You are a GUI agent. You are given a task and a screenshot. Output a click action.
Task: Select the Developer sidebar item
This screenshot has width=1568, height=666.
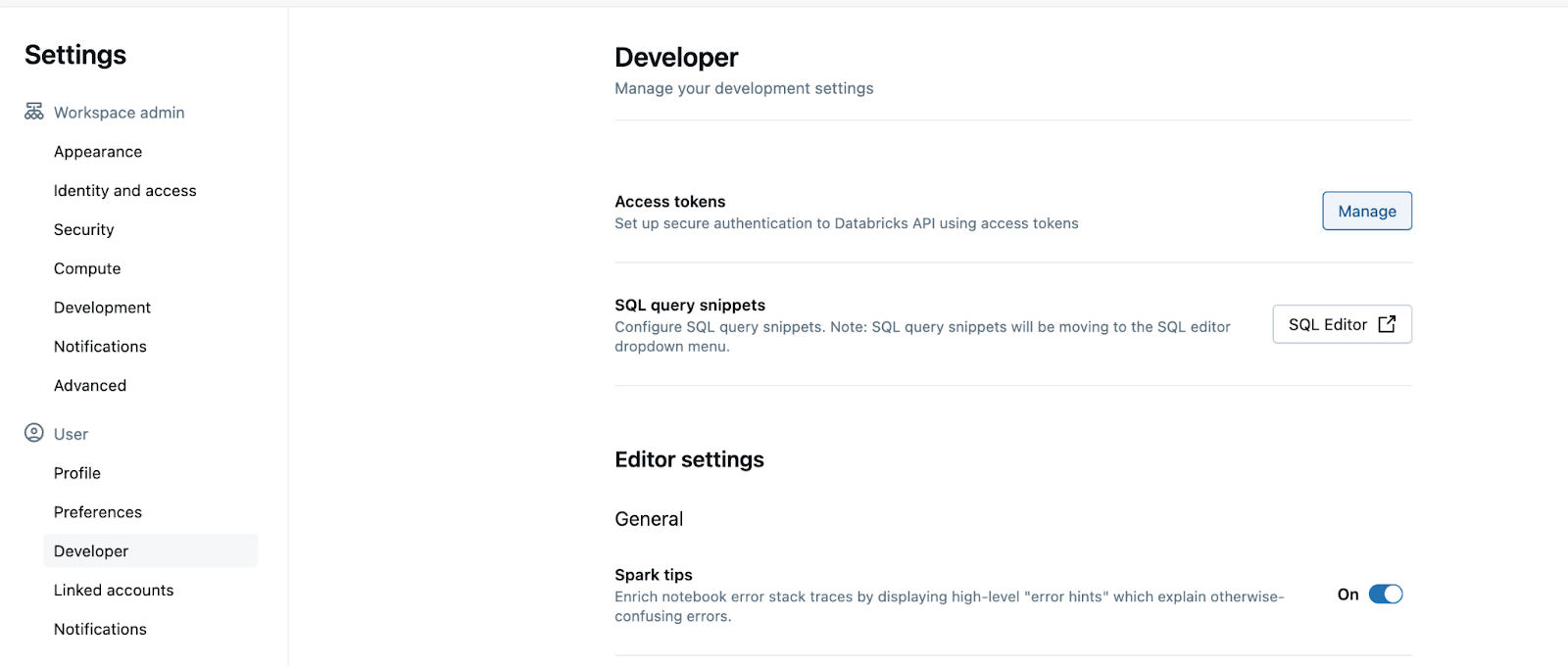91,551
